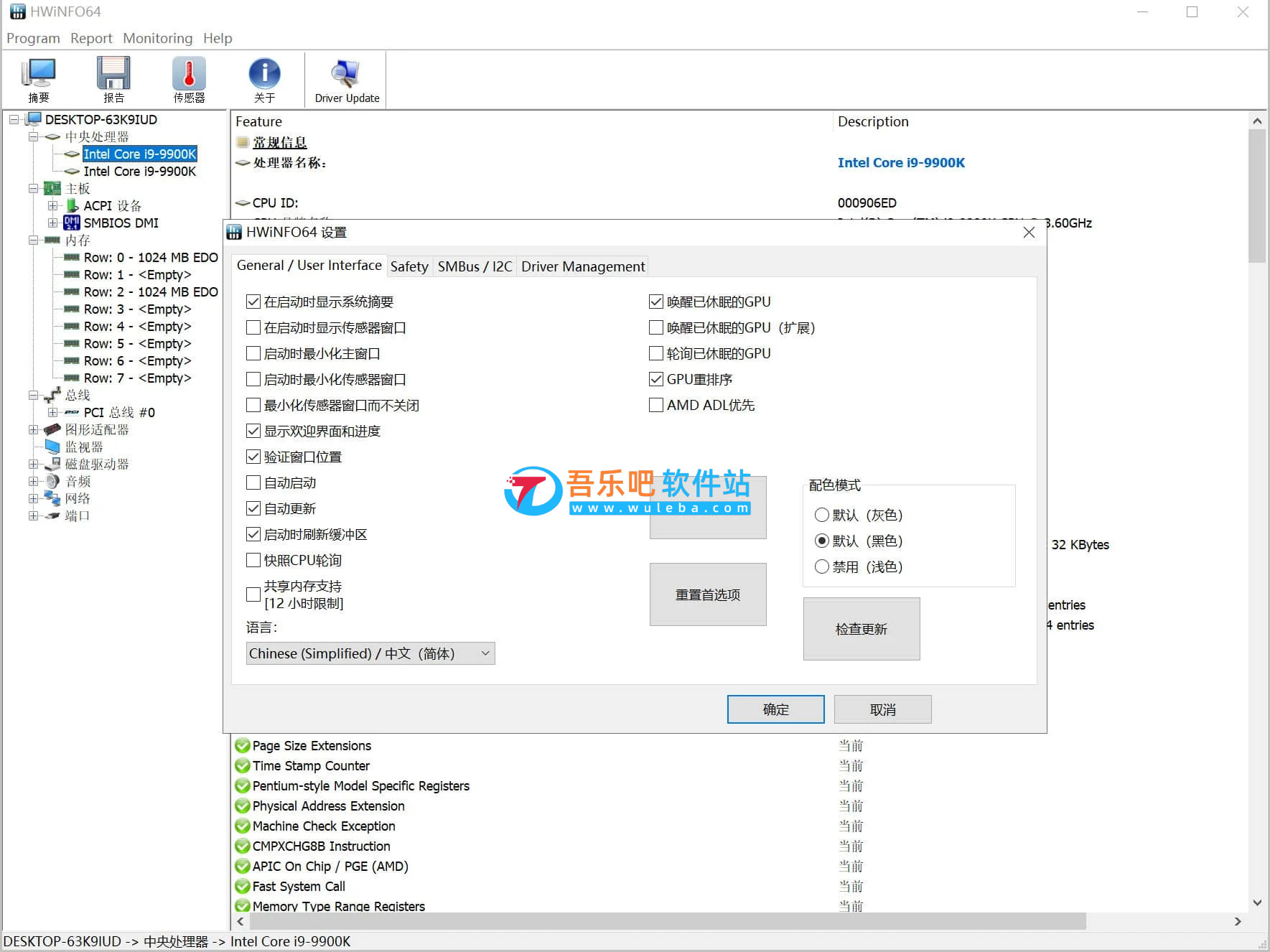The height and width of the screenshot is (952, 1270).
Task: Select Row: 0 - 1024 MB EDO memory entry
Action: (x=151, y=257)
